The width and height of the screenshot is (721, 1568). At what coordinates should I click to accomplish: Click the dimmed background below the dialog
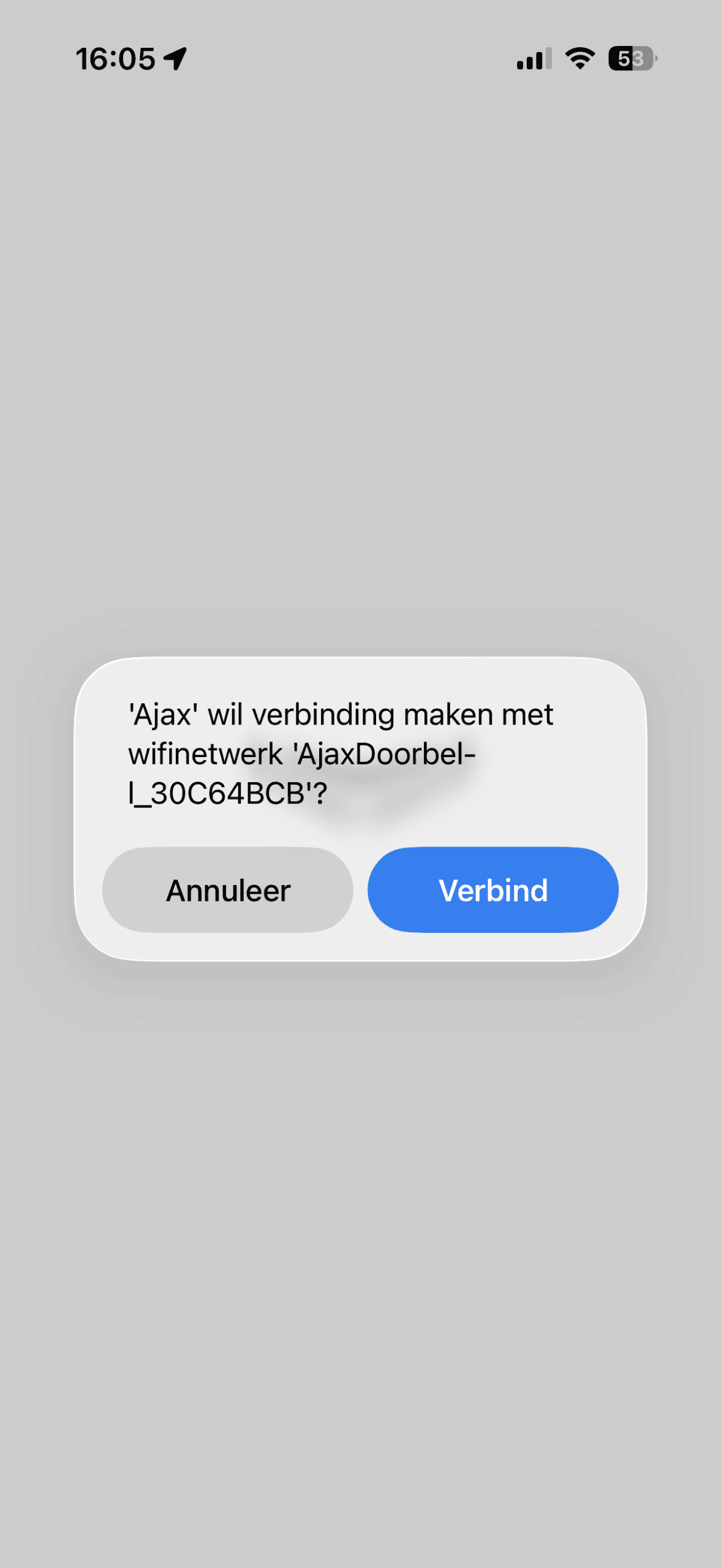tap(360, 1256)
